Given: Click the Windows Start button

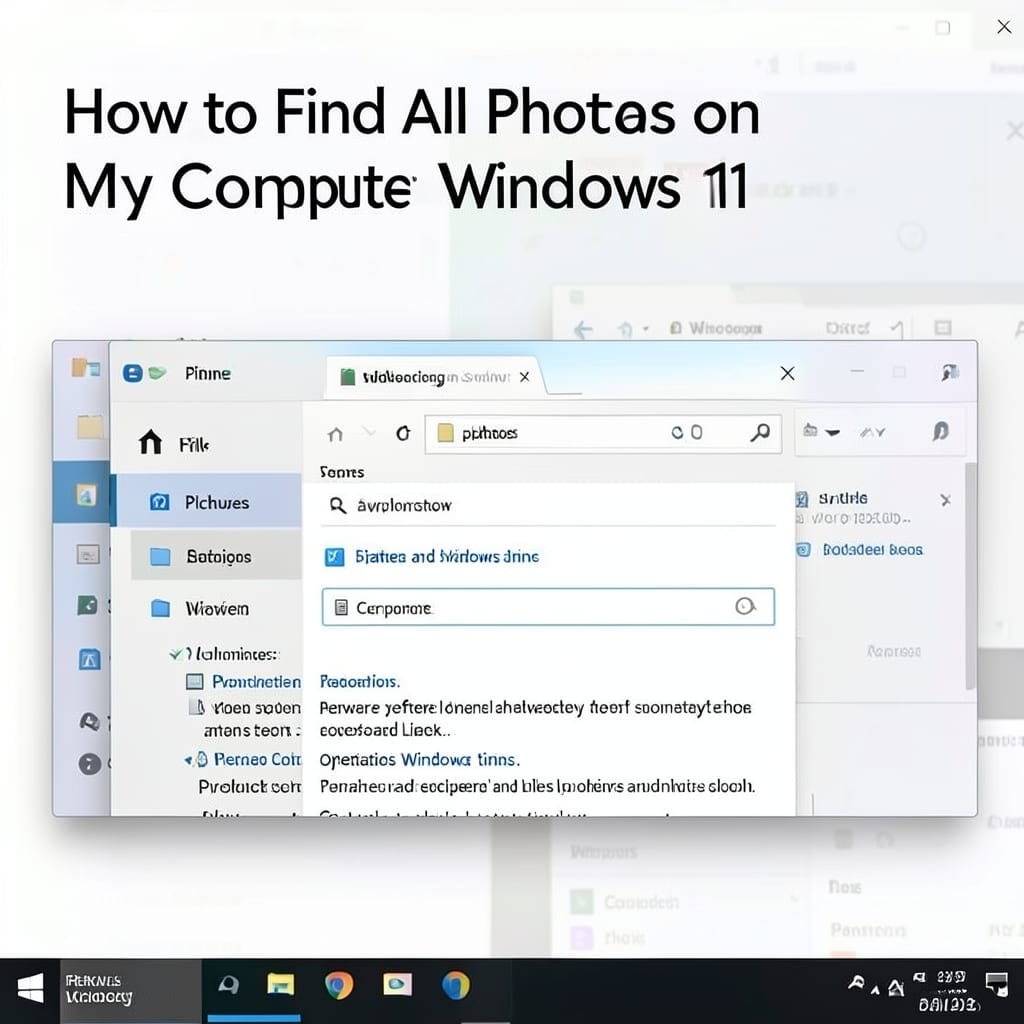Looking at the screenshot, I should [29, 989].
